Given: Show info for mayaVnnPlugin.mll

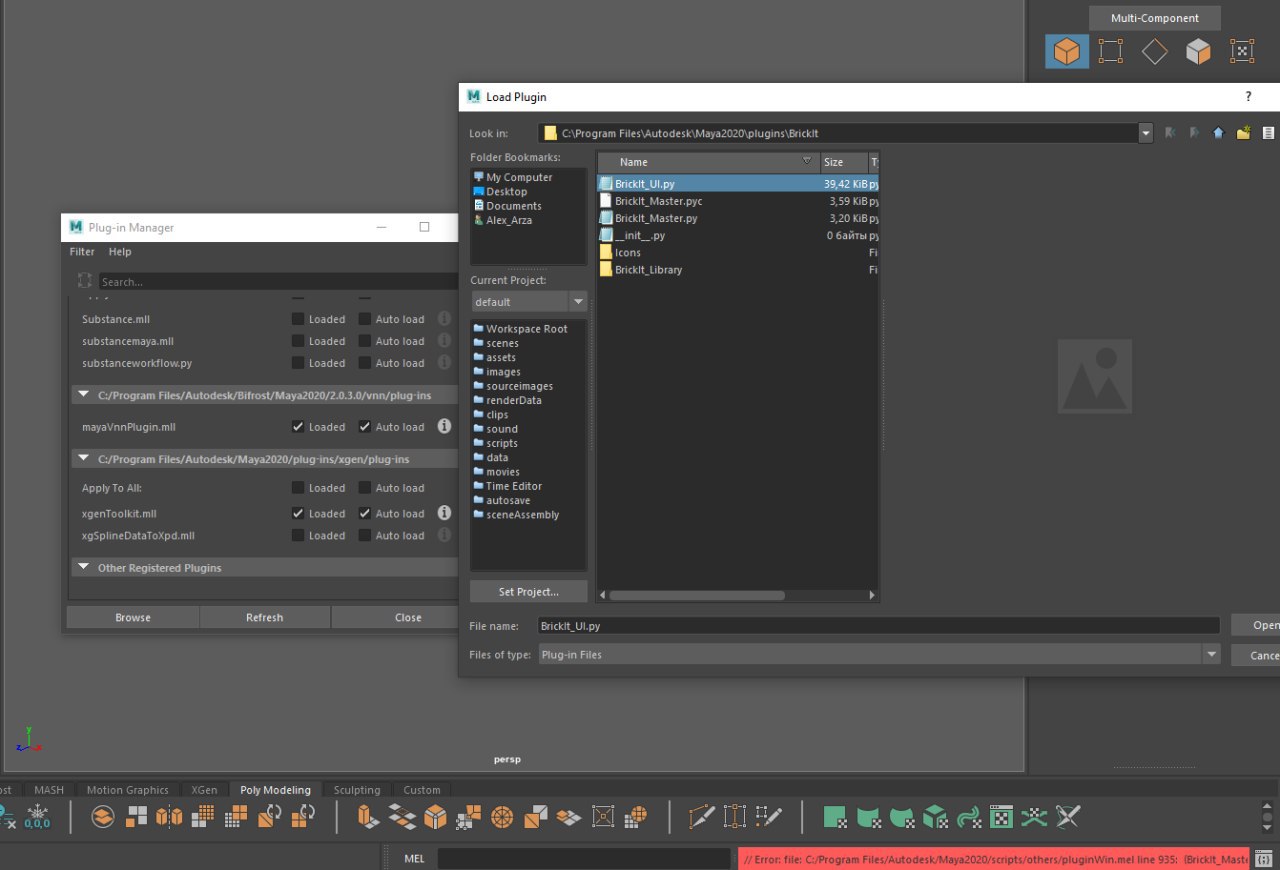Looking at the screenshot, I should 444,426.
